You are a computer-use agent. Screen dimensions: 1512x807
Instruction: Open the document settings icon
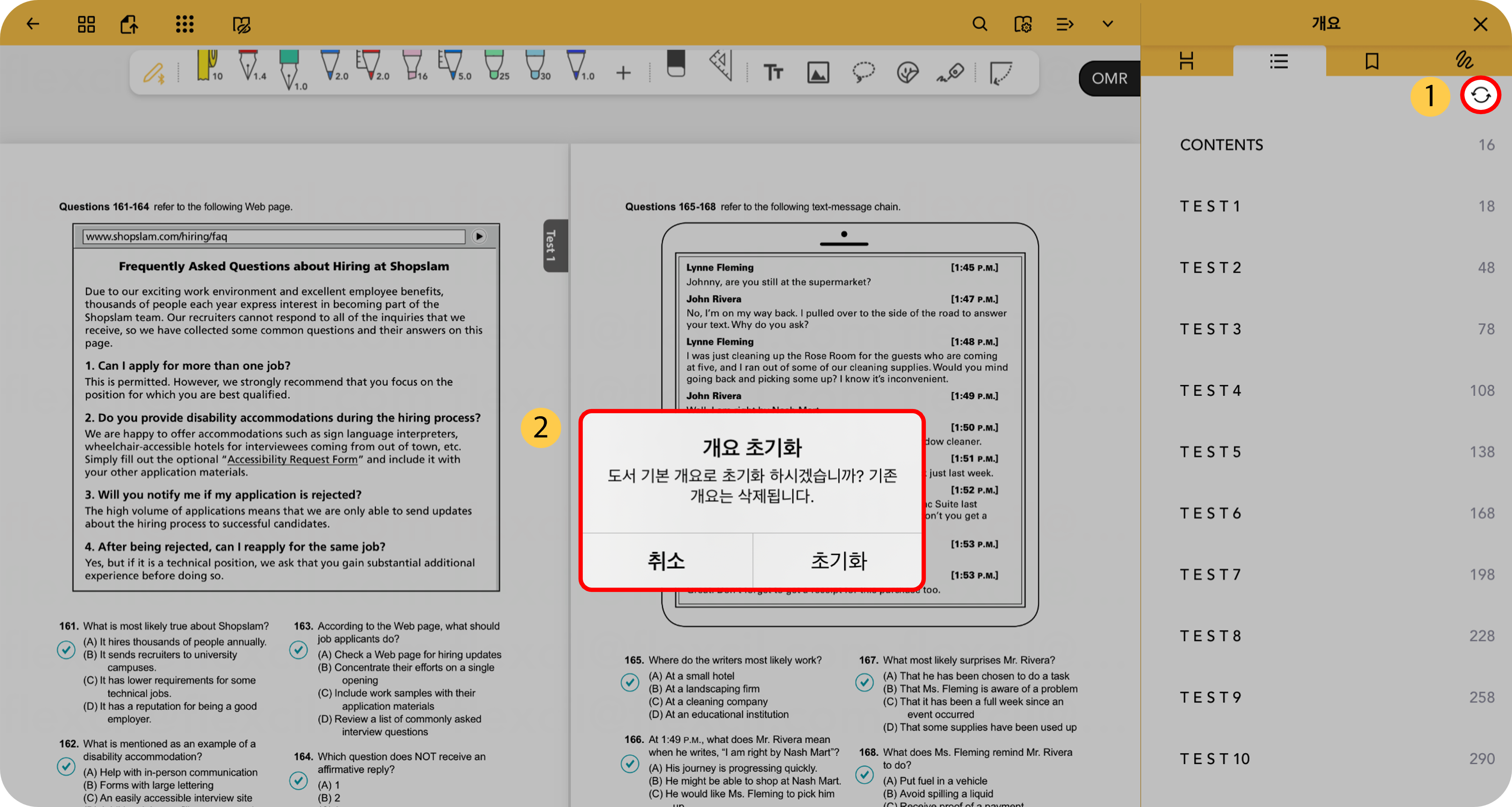1023,24
